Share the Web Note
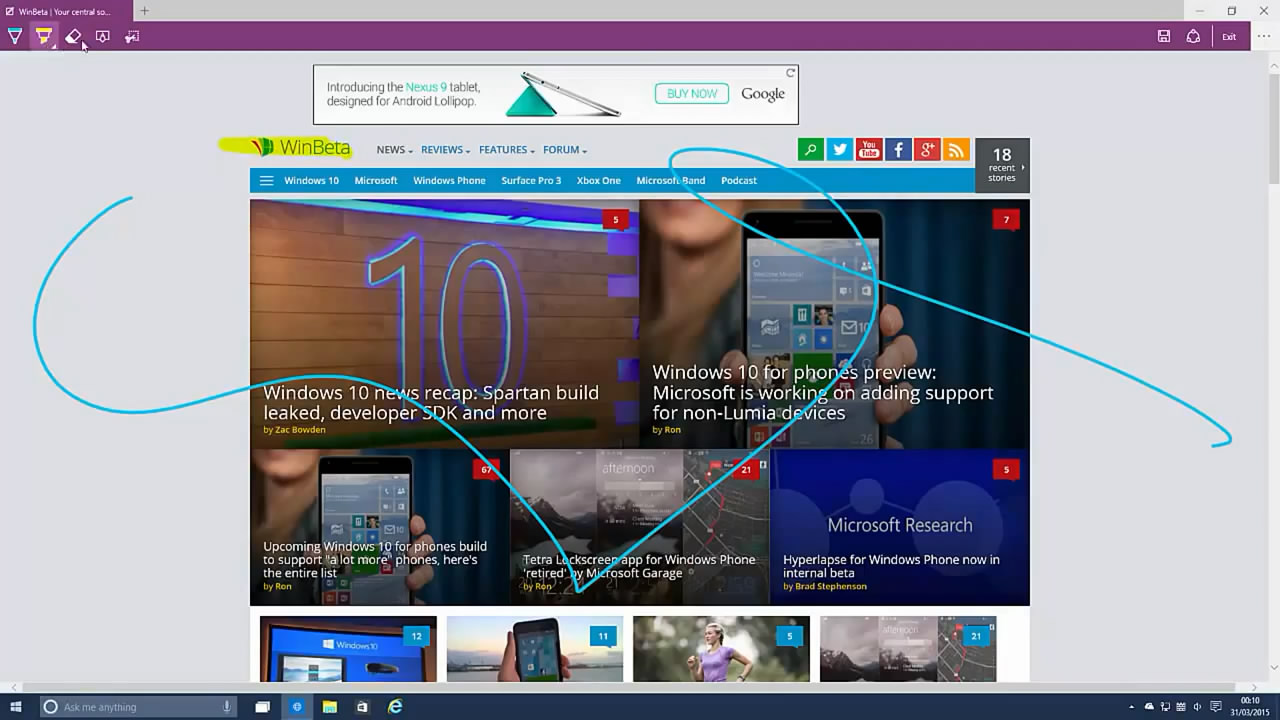 pyautogui.click(x=1193, y=36)
